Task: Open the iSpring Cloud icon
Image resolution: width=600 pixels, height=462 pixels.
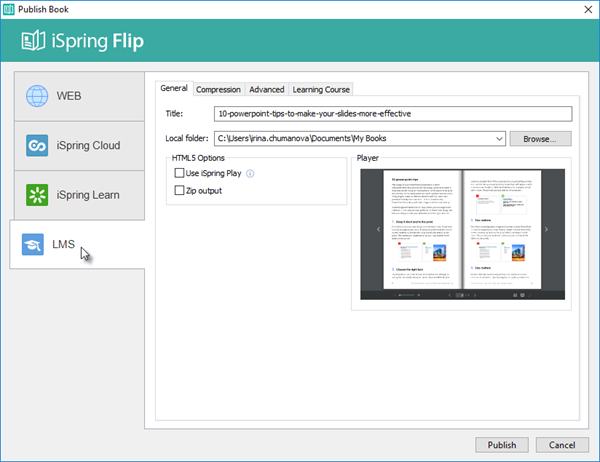Action: coord(37,145)
